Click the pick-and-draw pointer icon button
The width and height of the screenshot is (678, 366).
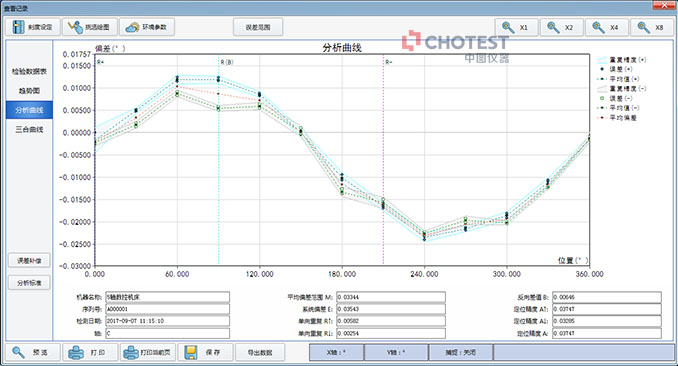(x=90, y=27)
